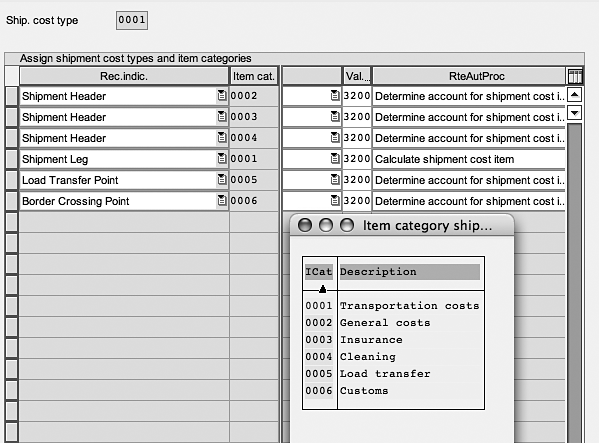Click the sort arrow under ICat column
Viewport: 599px width, 443px height.
pyautogui.click(x=322, y=289)
